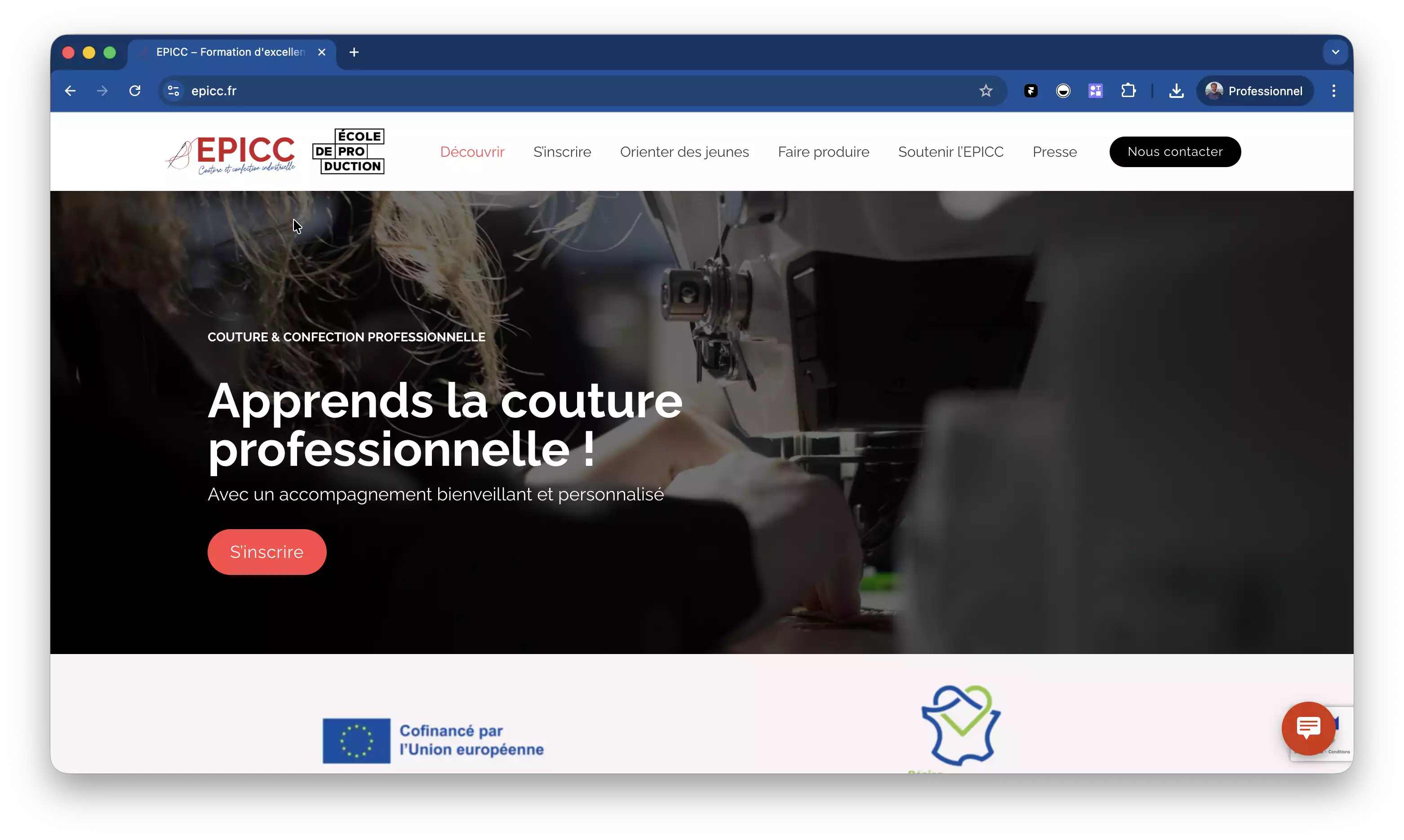
Task: Open the Professionnel profile menu
Action: (x=1254, y=91)
